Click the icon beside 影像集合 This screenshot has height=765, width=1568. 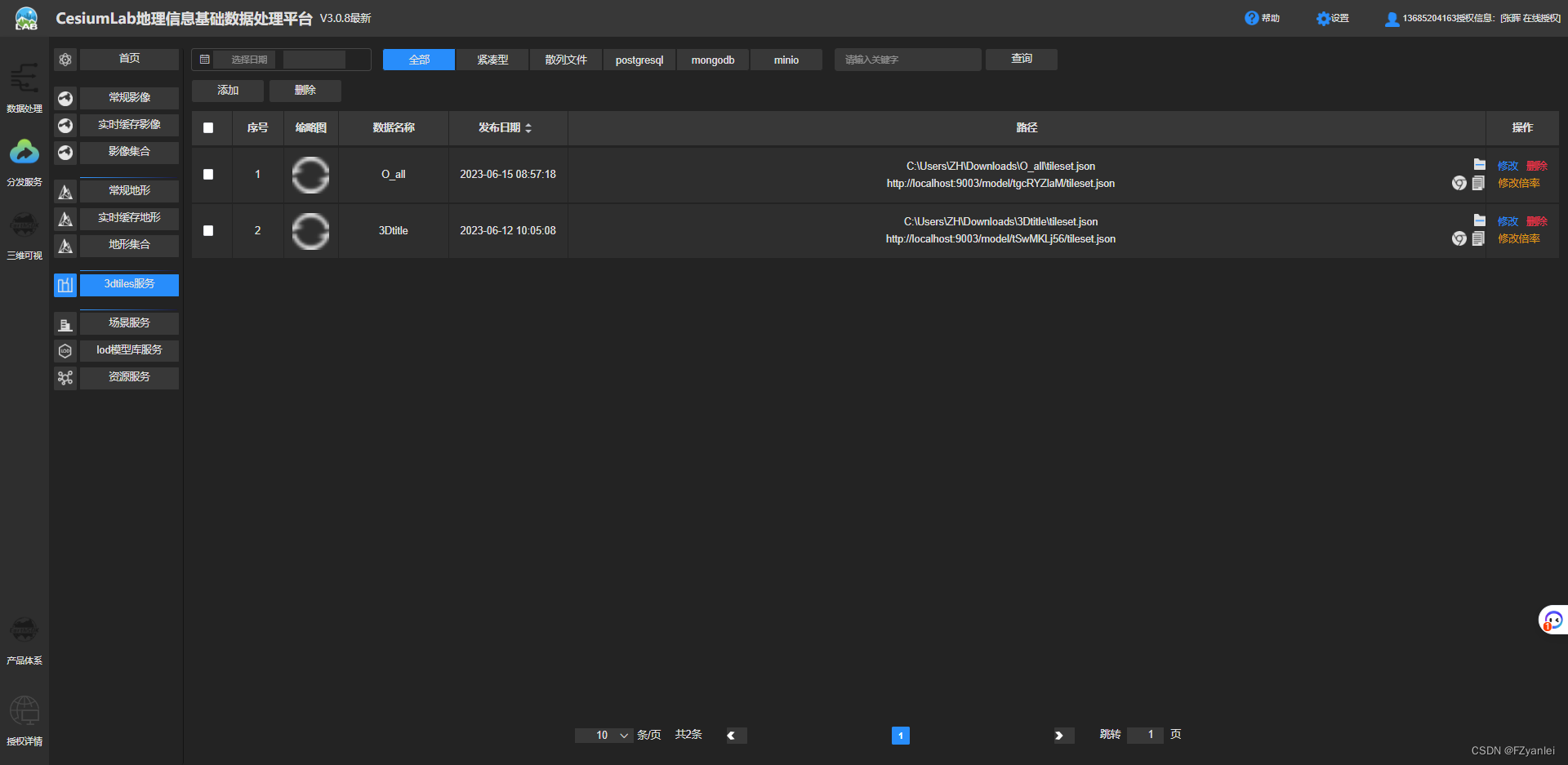65,153
